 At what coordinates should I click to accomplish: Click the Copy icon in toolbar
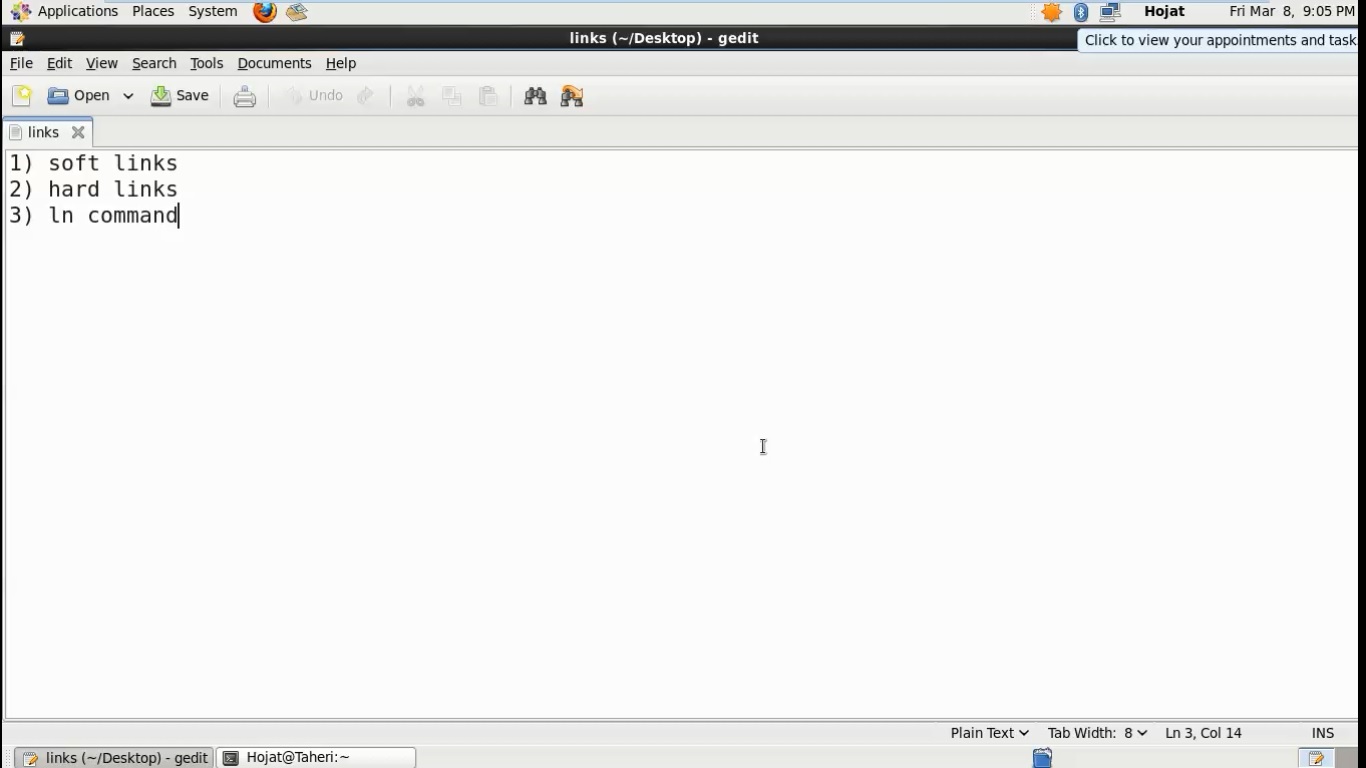point(452,96)
